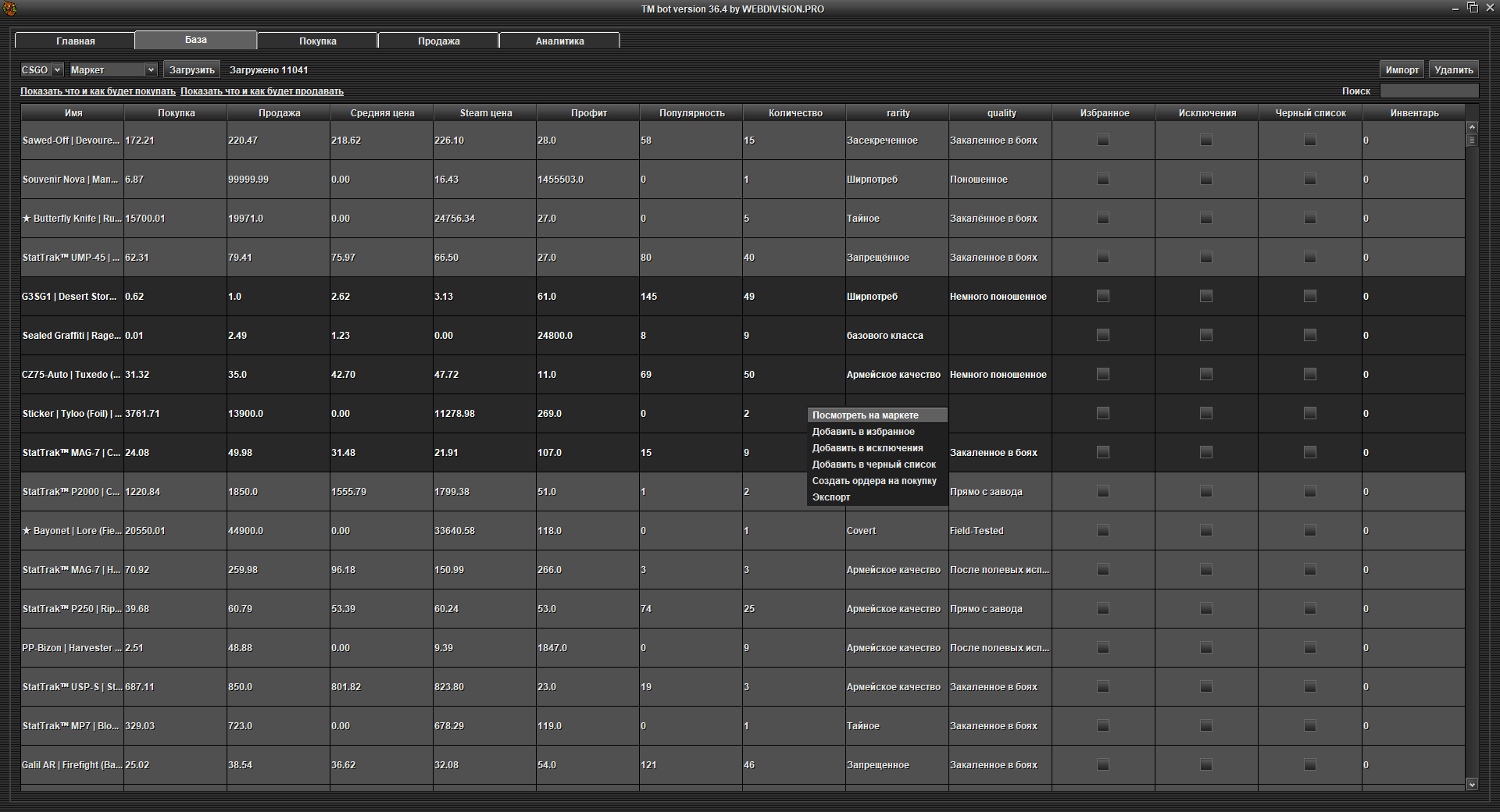Enable Исключения checkbox for G3SG1 Desert Storm row
The width and height of the screenshot is (1500, 812).
click(1206, 296)
